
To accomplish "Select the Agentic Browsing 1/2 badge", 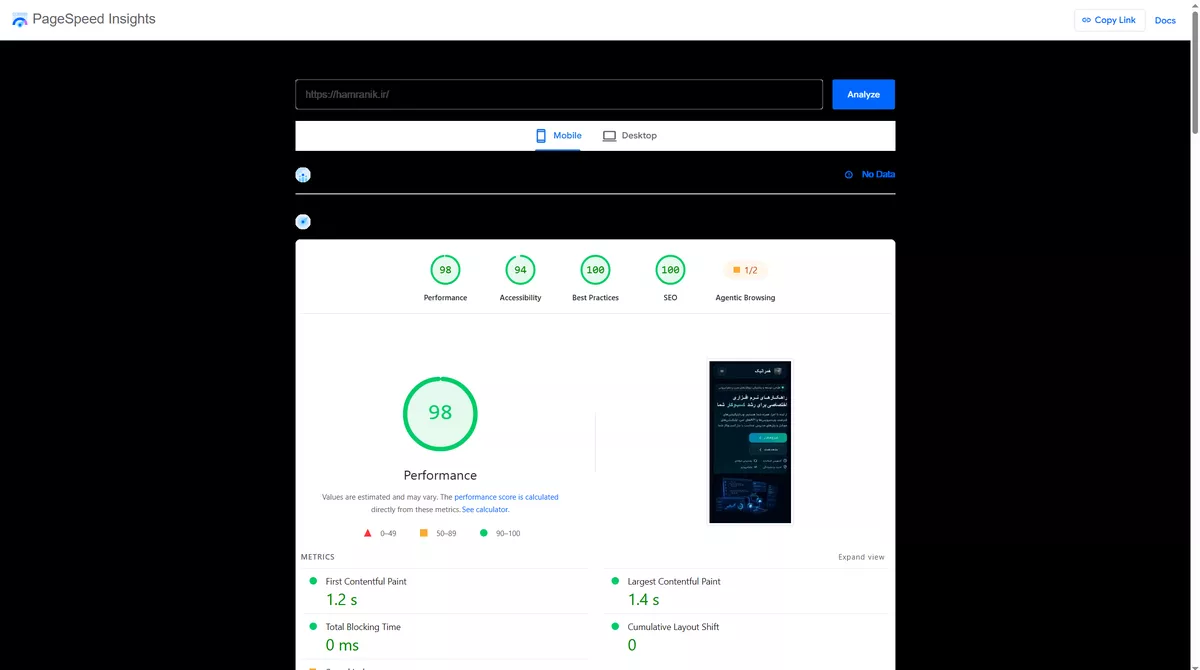I will (x=745, y=270).
